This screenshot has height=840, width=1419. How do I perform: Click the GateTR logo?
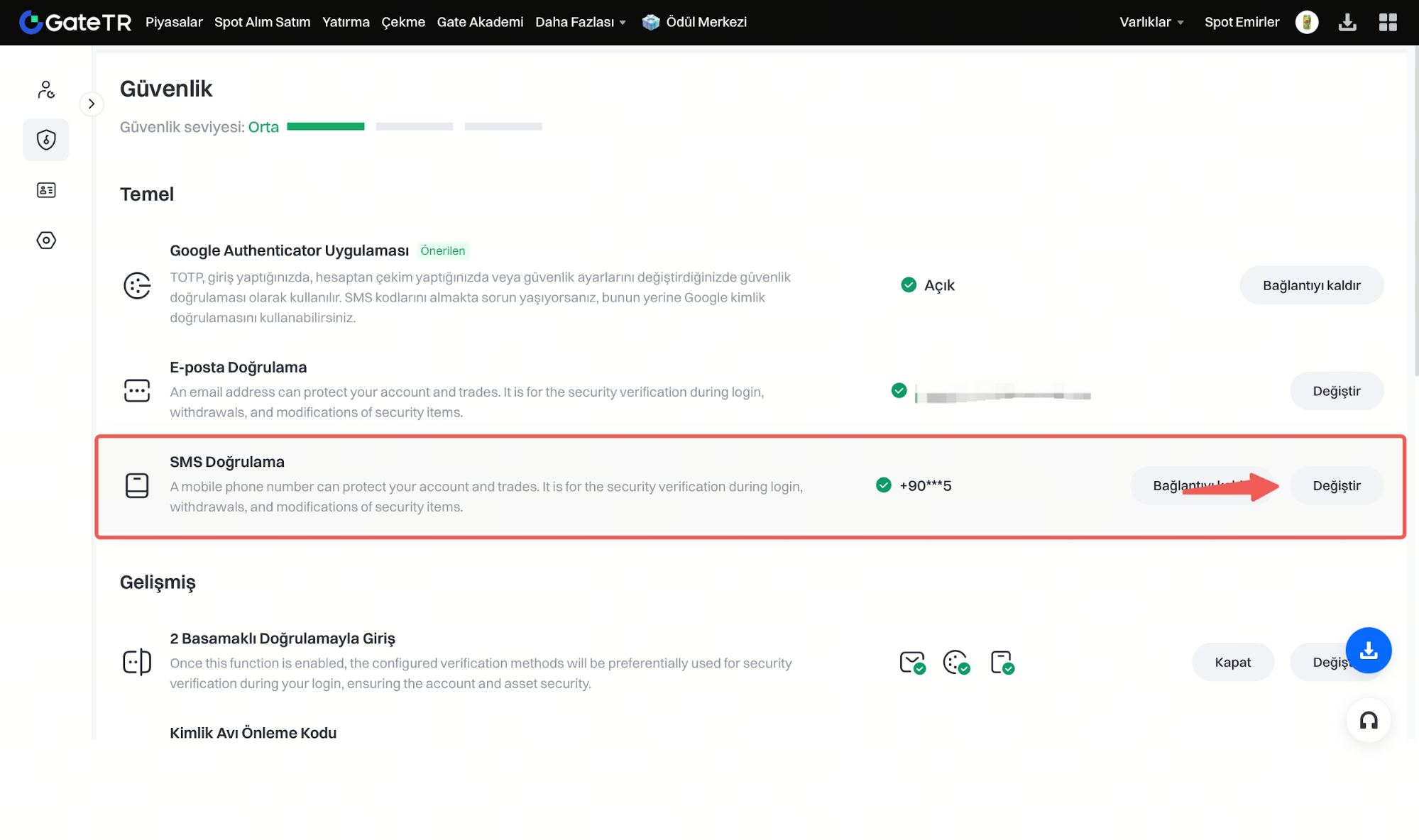(x=75, y=22)
